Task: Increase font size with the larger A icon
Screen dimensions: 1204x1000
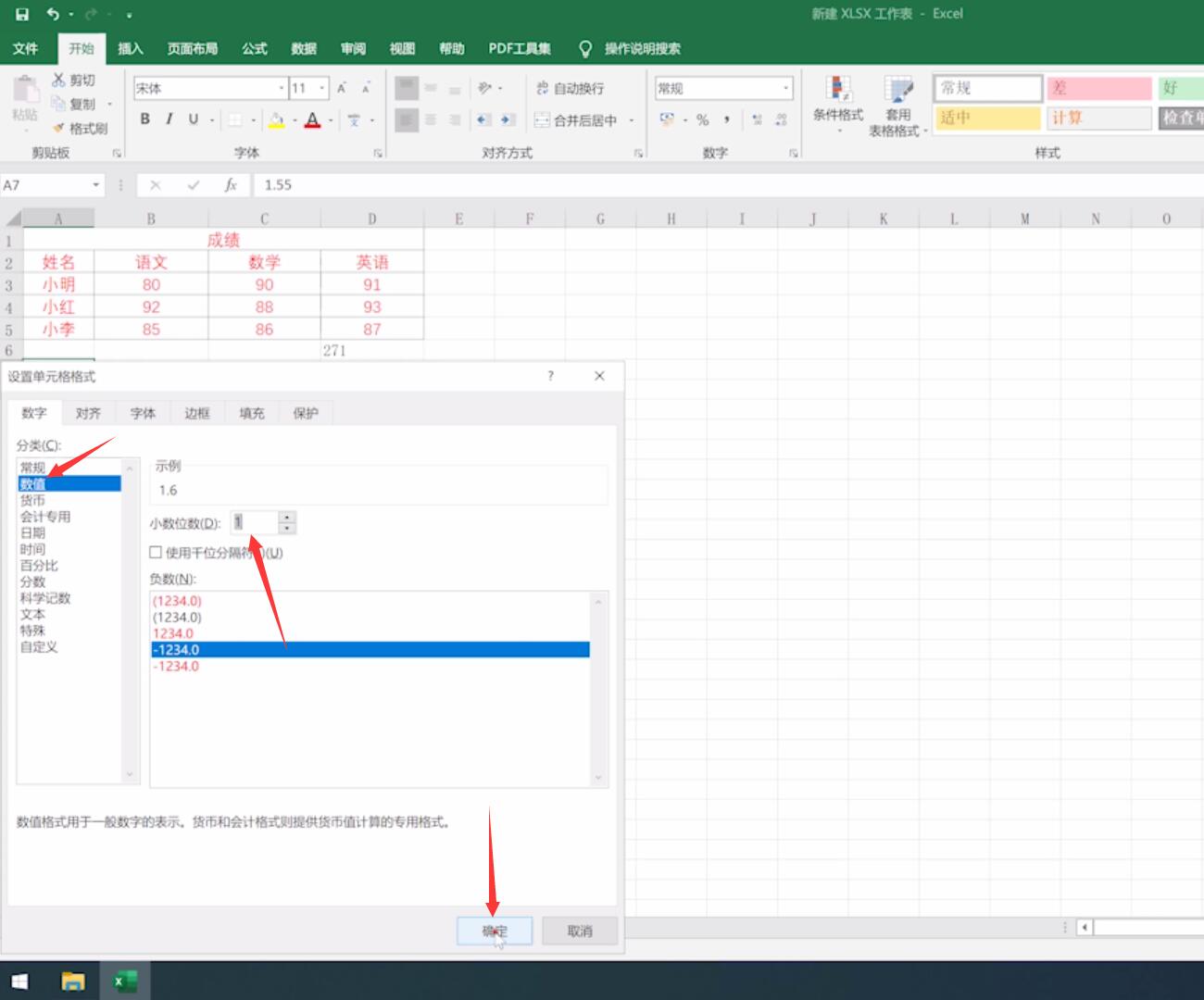Action: pyautogui.click(x=341, y=88)
